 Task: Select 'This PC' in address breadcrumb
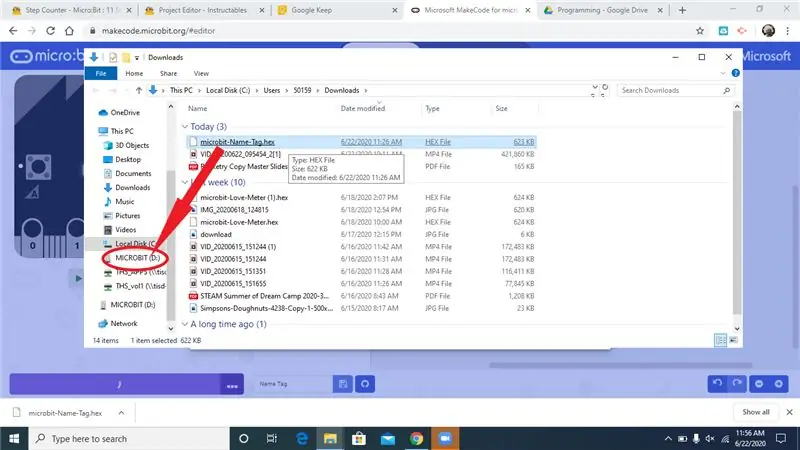[x=181, y=90]
